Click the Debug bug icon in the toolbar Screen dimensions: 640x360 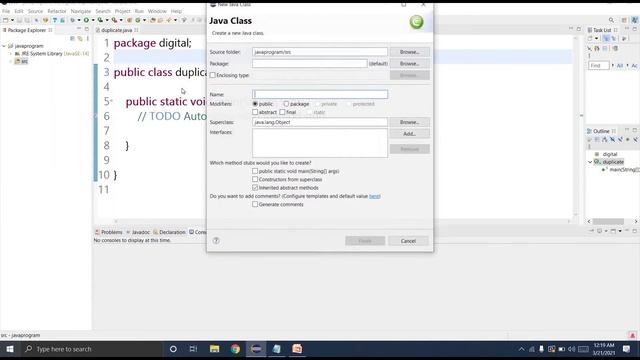tap(73, 20)
